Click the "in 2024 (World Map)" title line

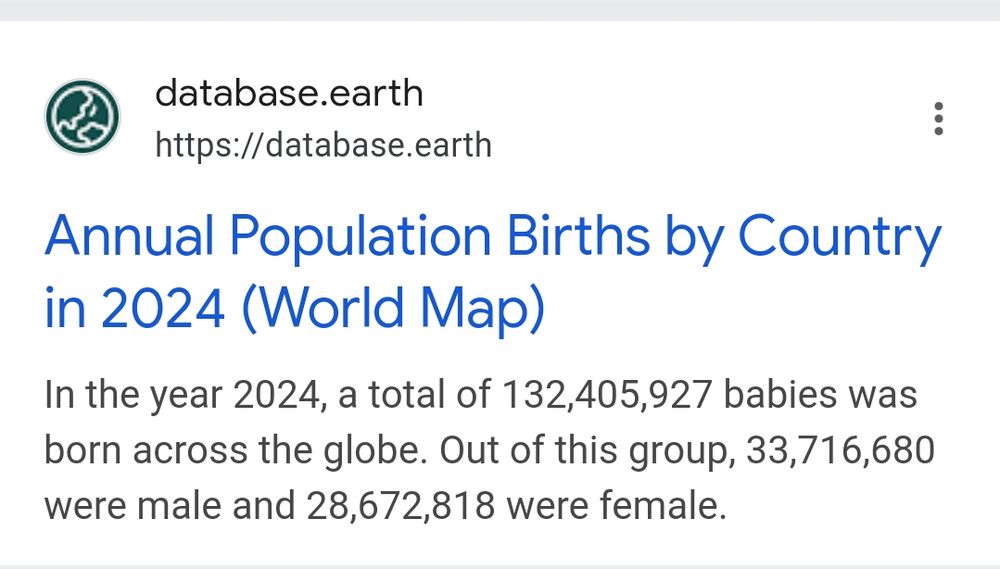coord(295,309)
